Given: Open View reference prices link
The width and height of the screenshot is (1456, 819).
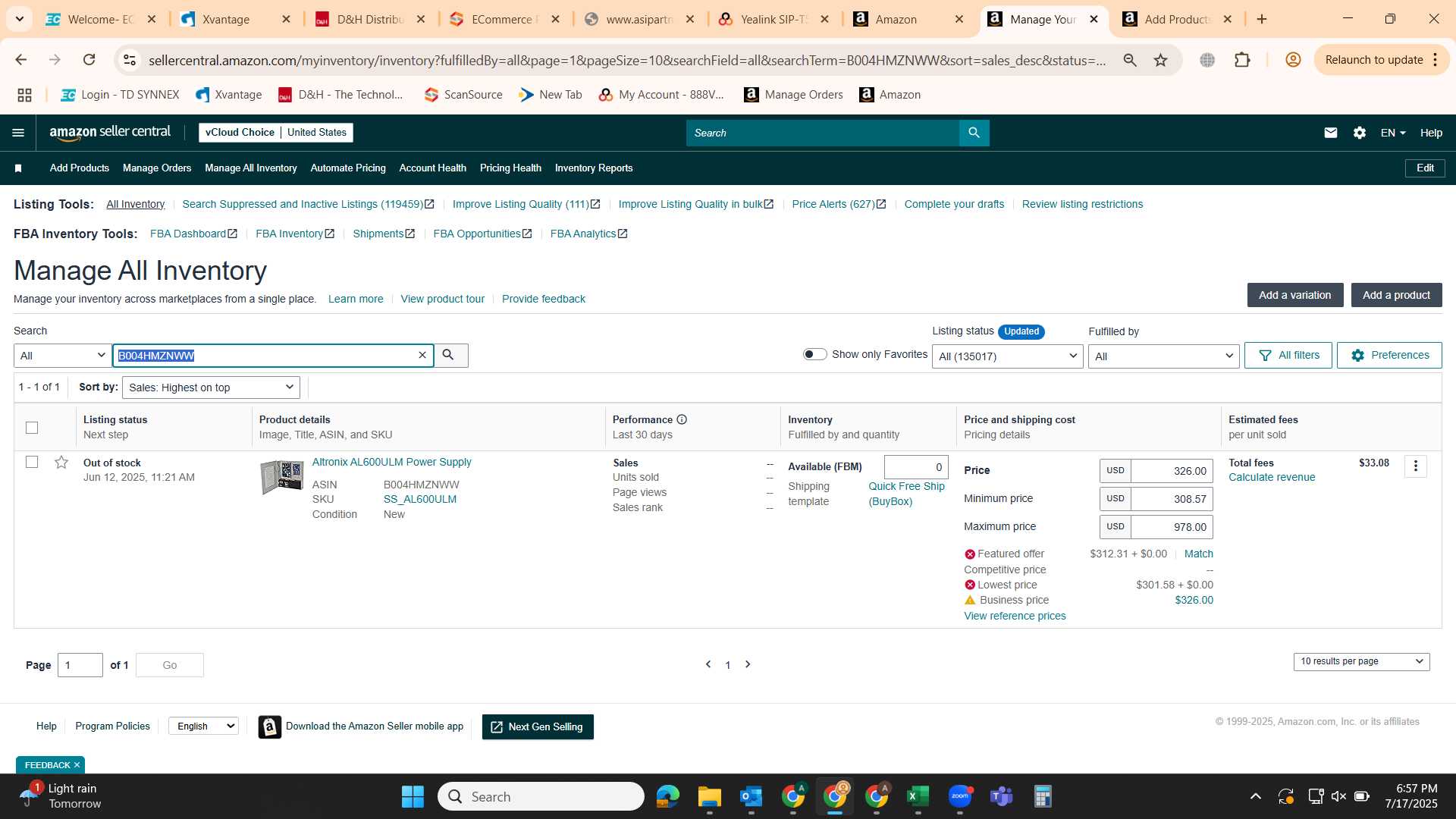Looking at the screenshot, I should click(x=1015, y=616).
